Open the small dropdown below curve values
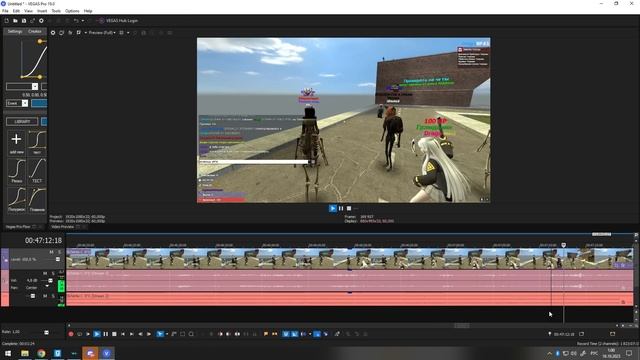Viewport: 640px width, 360px height. pos(17,103)
